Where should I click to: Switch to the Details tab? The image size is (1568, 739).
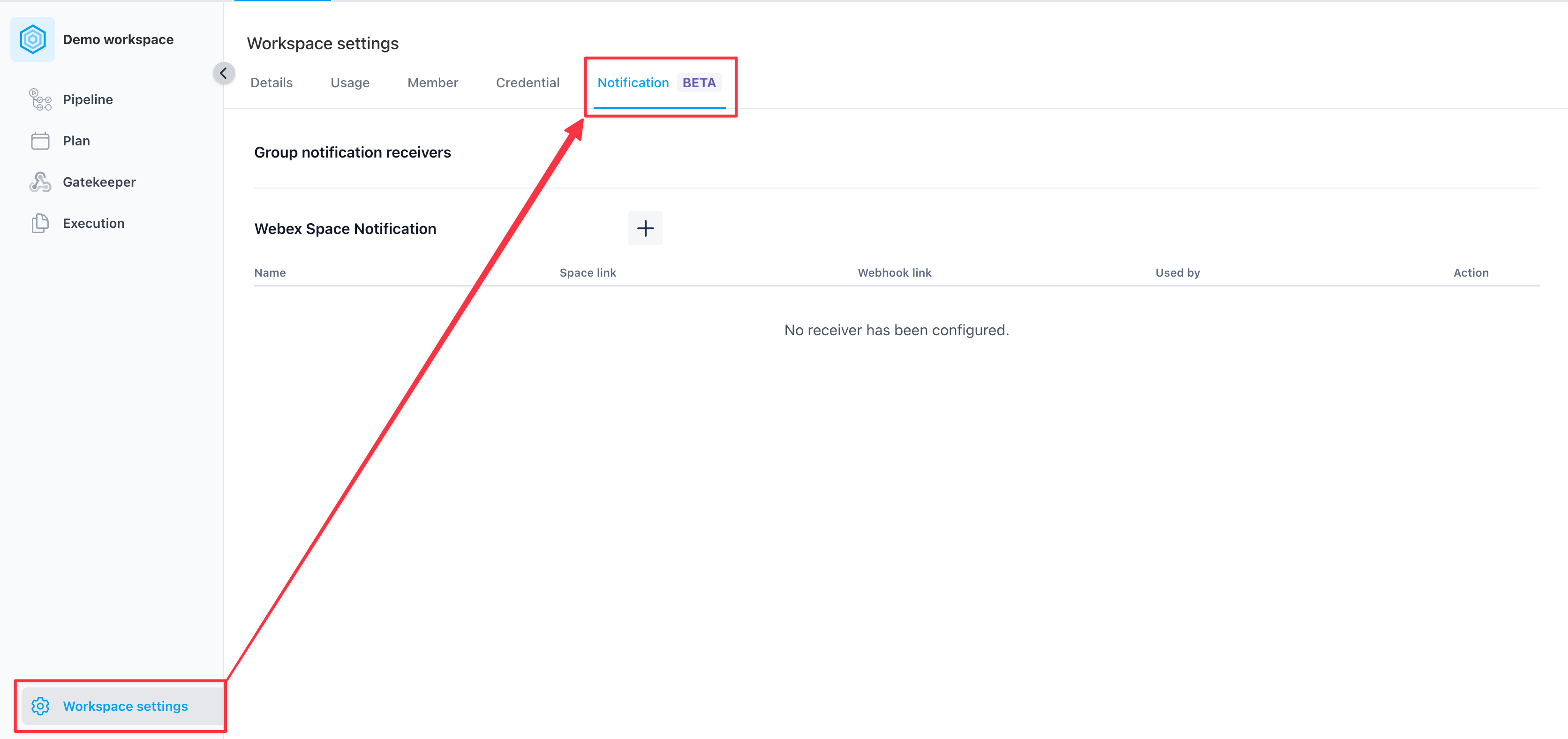coord(271,83)
